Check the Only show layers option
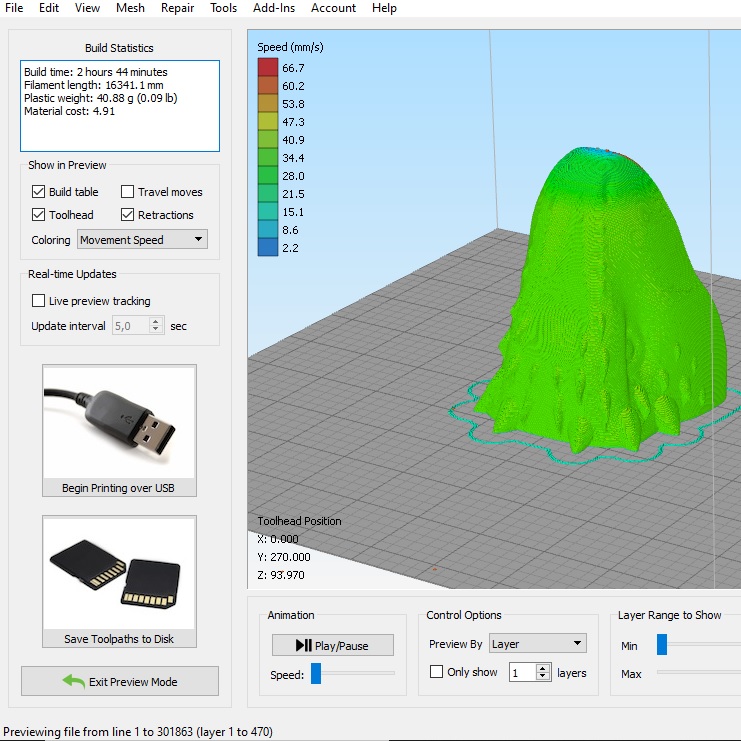This screenshot has height=741, width=741. coord(436,672)
